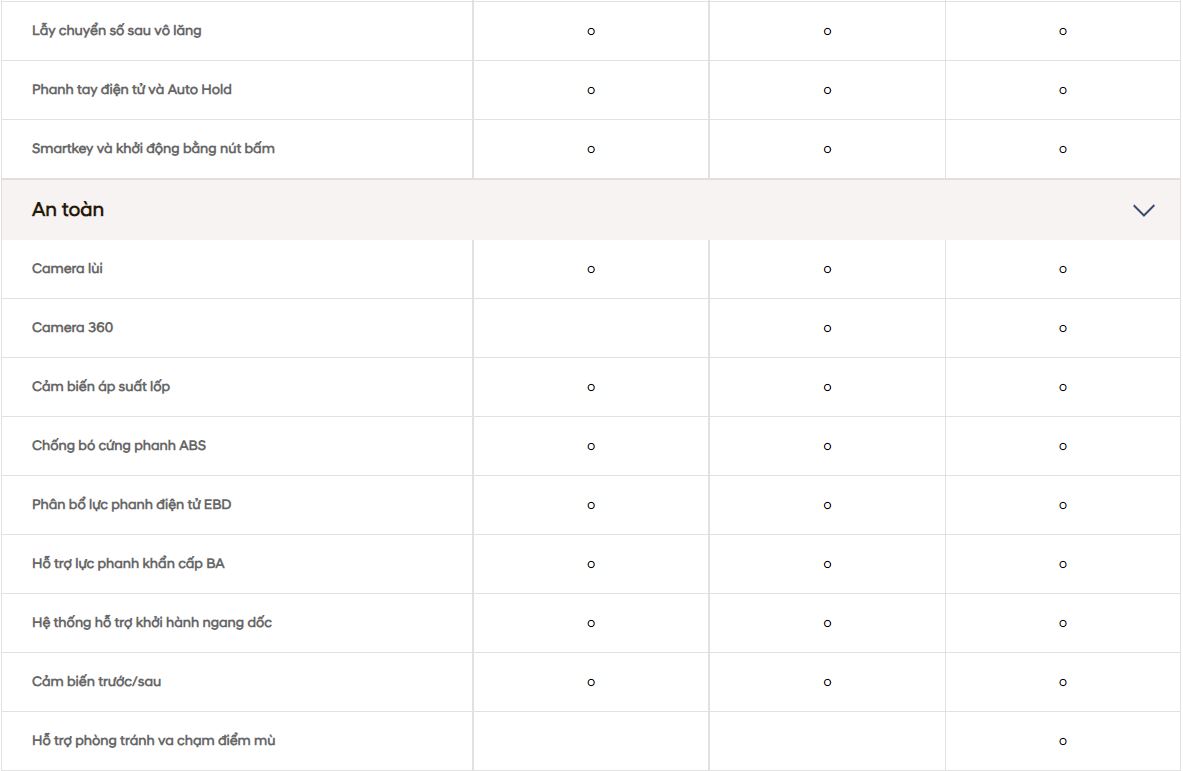The width and height of the screenshot is (1183, 771).
Task: Click first-column circle in Auto Hold row
Action: click(591, 90)
